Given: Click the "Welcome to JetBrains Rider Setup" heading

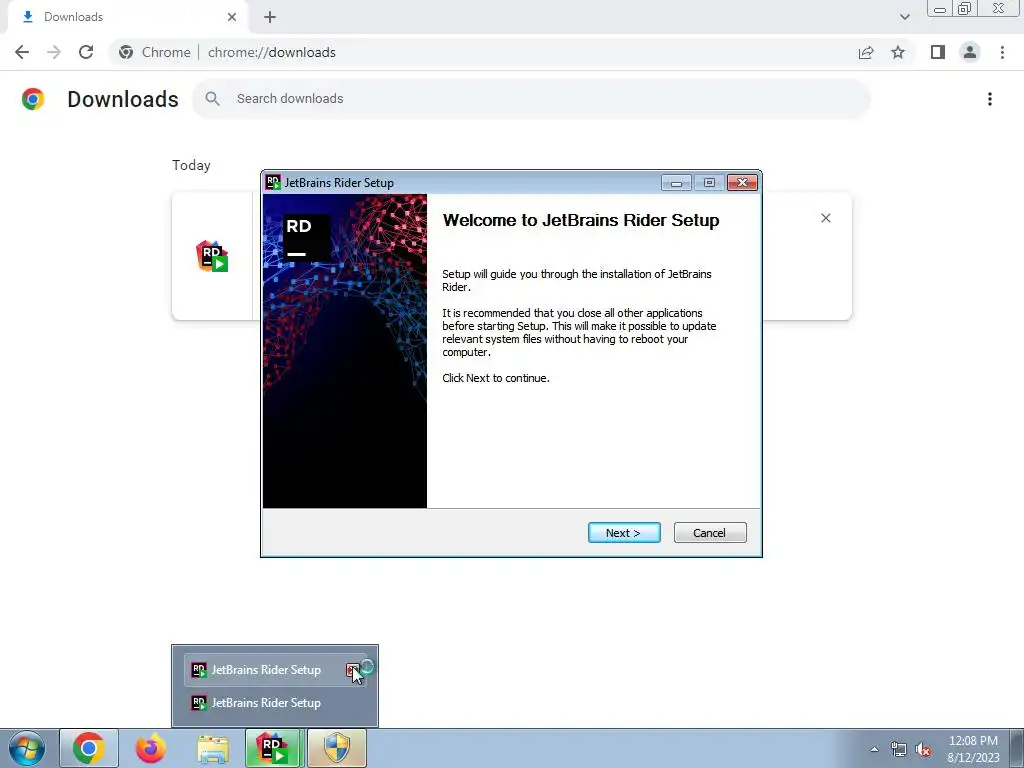Looking at the screenshot, I should click(581, 220).
